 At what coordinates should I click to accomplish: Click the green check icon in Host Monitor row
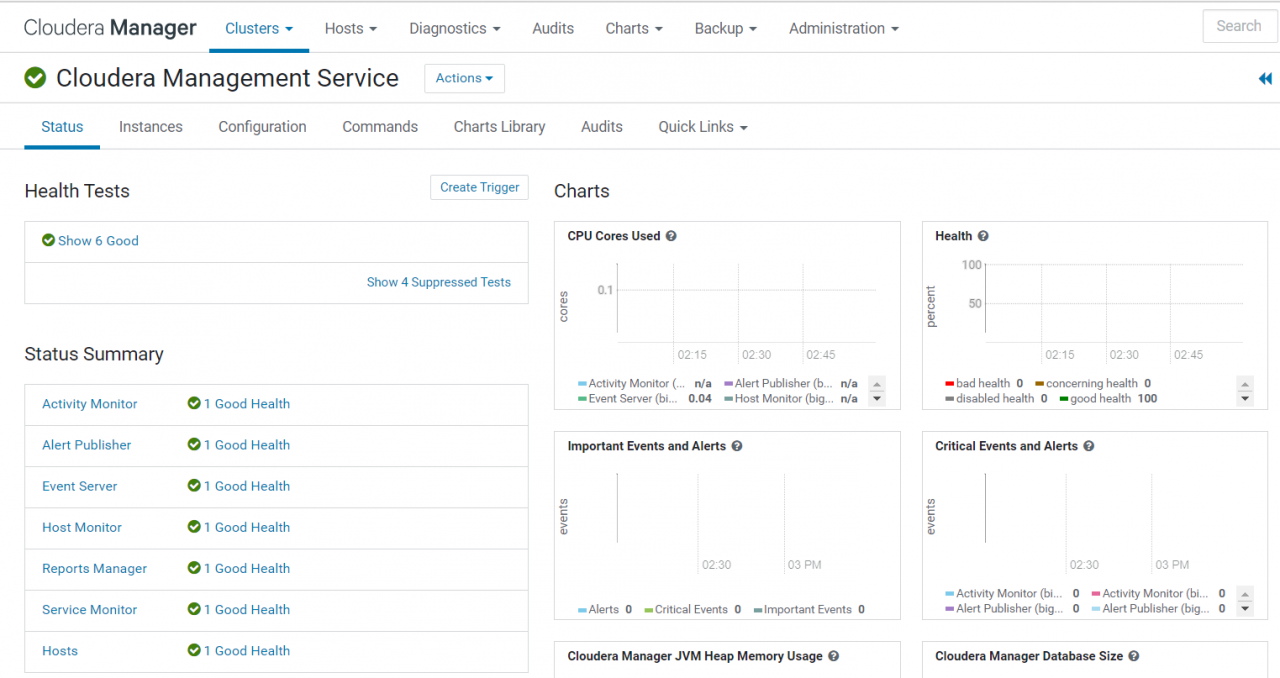194,526
